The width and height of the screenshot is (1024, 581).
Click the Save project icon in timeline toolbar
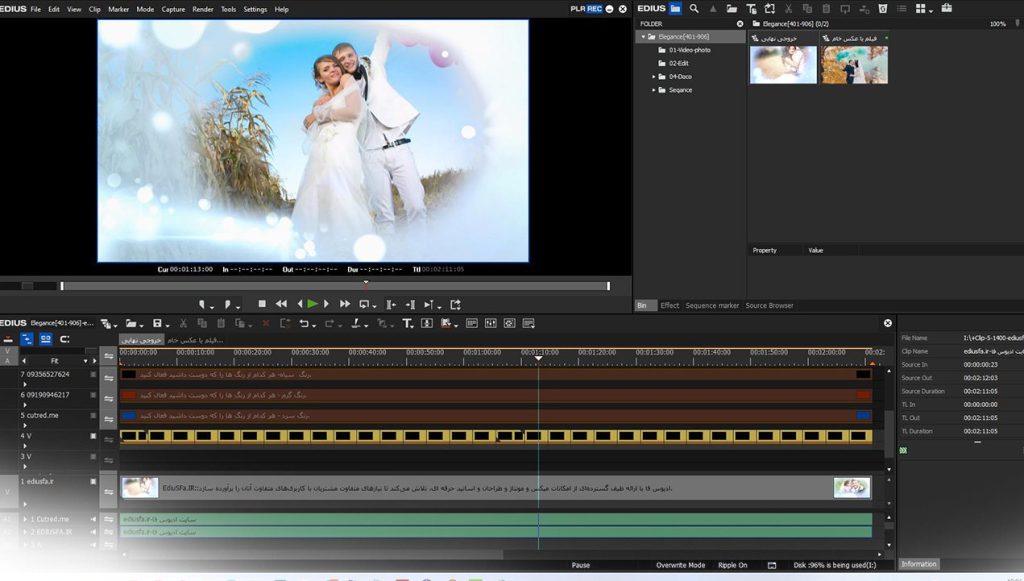pos(157,323)
